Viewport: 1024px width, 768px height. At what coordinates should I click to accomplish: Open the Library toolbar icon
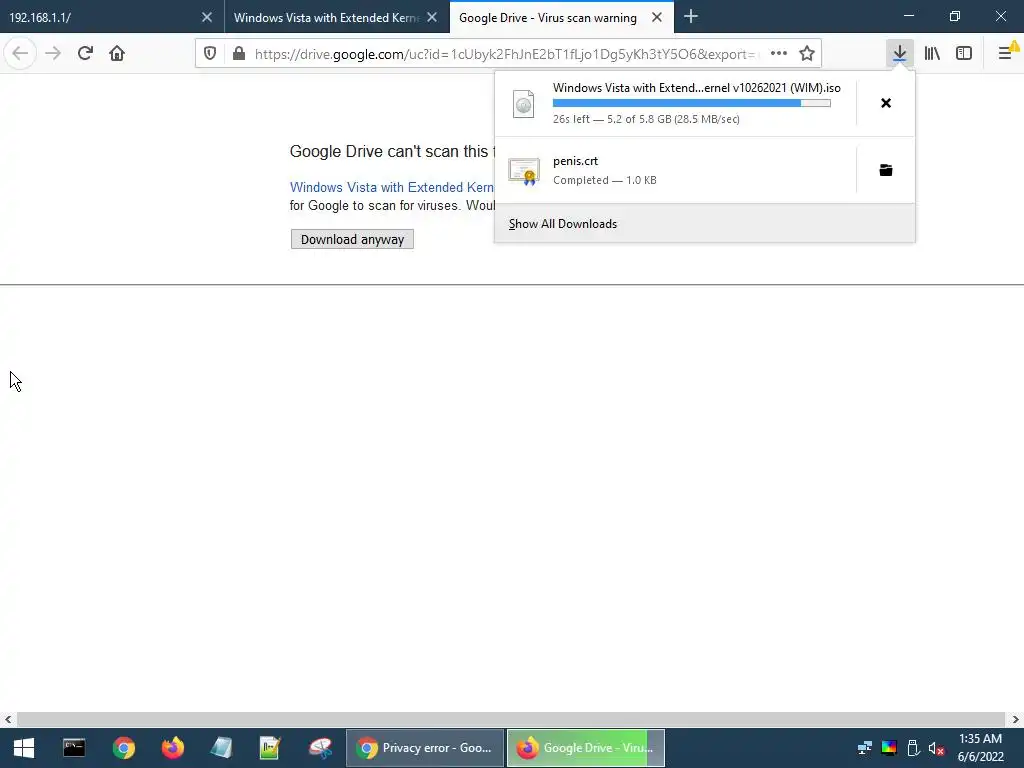tap(932, 54)
